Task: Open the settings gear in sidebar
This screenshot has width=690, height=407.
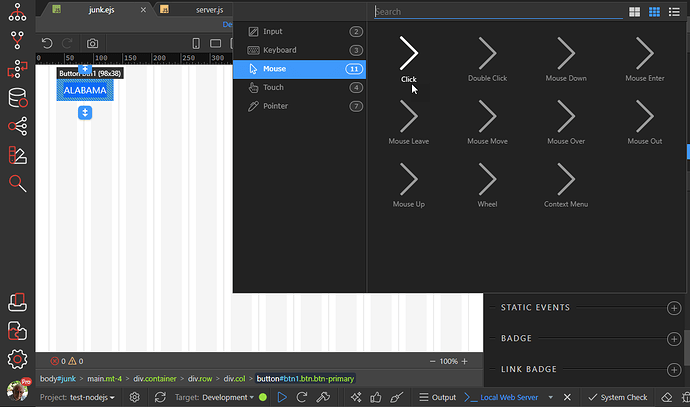Action: [17, 359]
